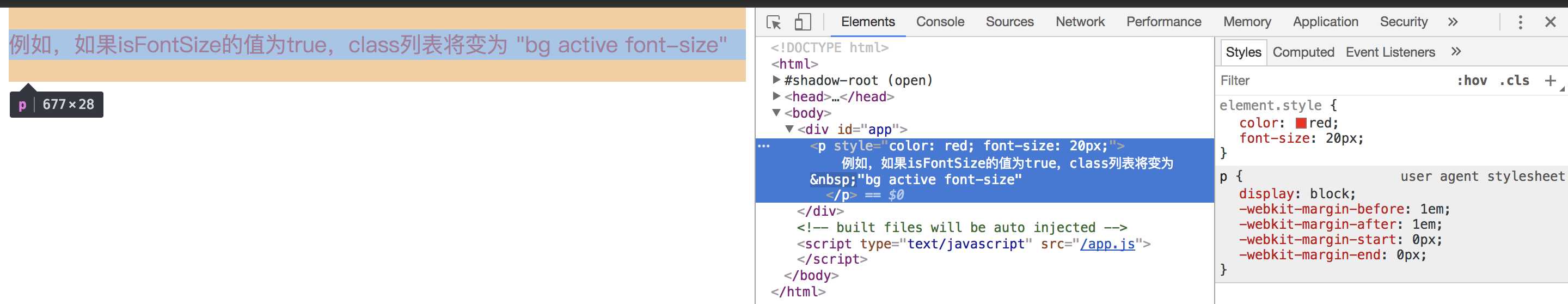Image resolution: width=1568 pixels, height=304 pixels.
Task: Expand the #shadow-root node
Action: coord(776,80)
